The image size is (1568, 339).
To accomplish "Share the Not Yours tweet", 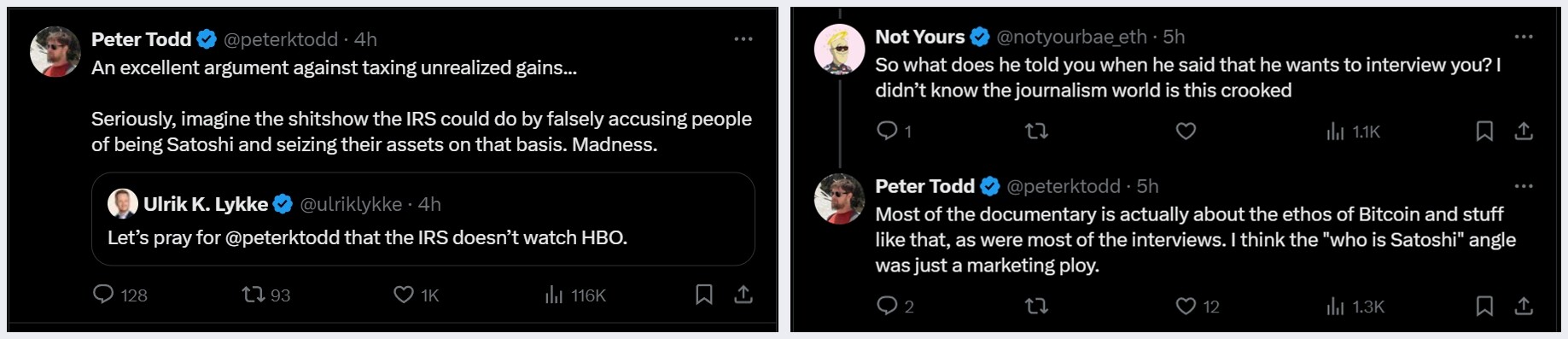I will point(1524,131).
